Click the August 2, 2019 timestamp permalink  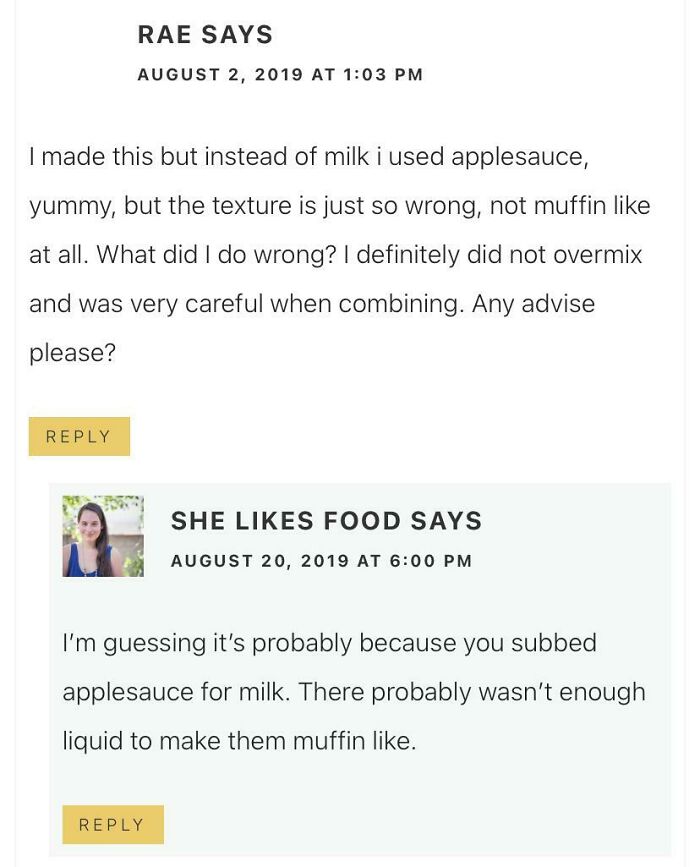[278, 73]
